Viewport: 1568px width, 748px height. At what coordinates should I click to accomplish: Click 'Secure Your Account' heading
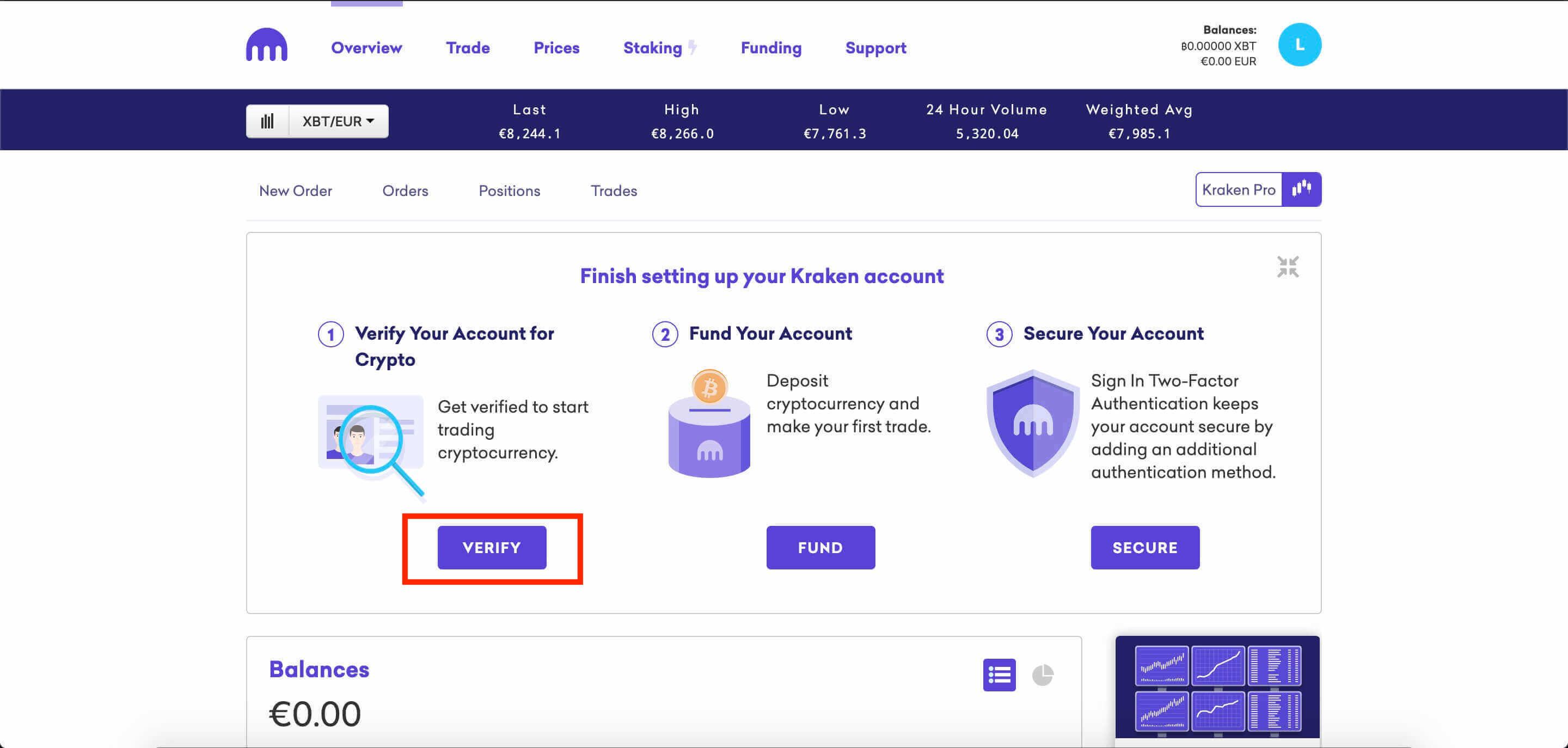(1113, 334)
